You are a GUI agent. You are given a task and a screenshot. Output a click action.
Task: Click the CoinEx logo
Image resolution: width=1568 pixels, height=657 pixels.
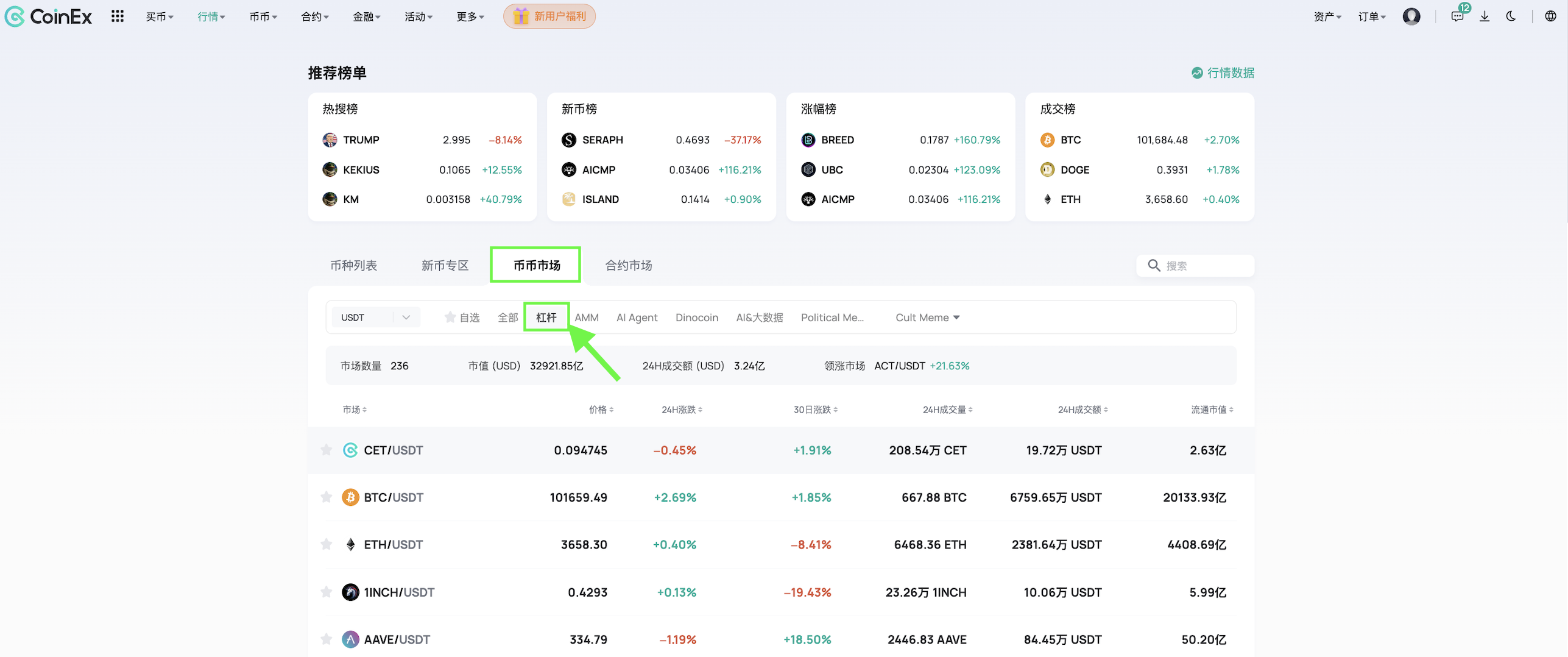coord(48,16)
